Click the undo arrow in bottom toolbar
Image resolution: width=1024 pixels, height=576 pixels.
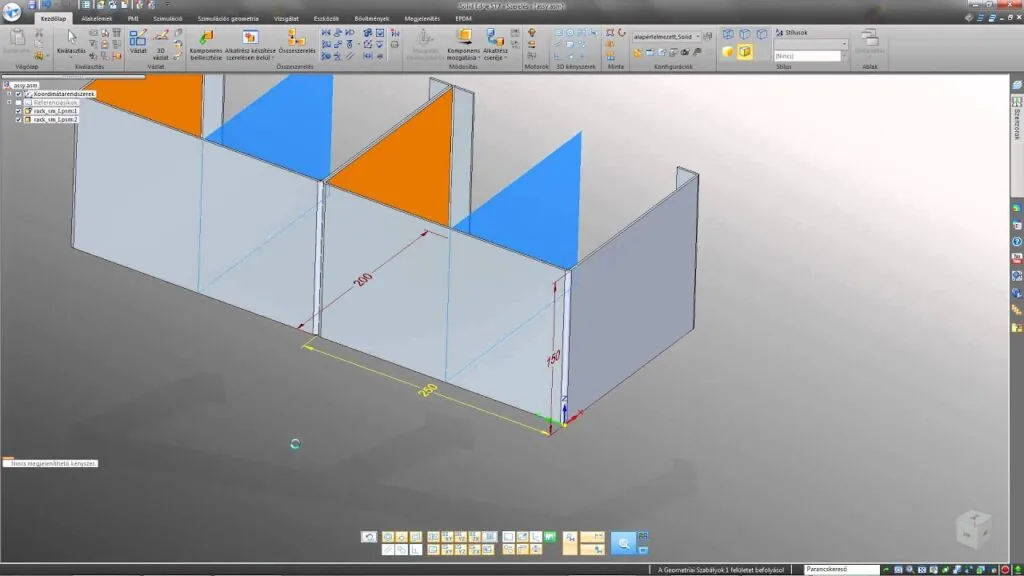369,537
